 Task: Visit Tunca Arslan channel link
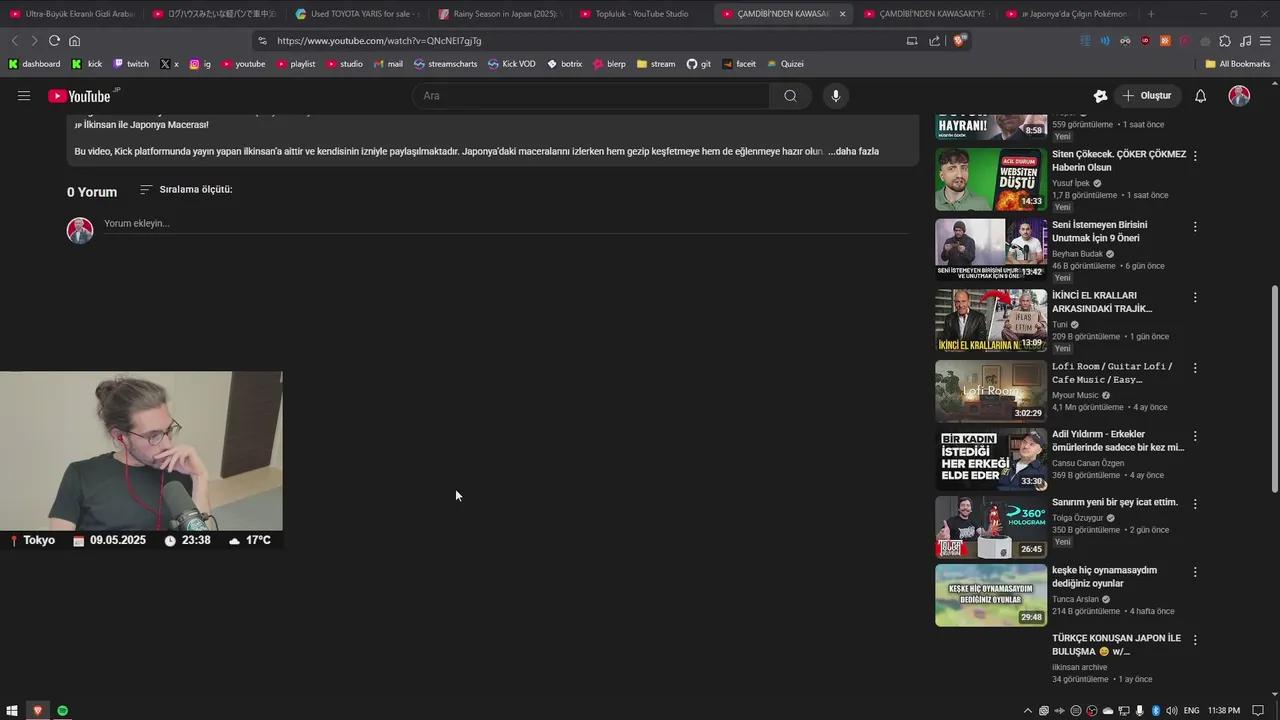(x=1075, y=599)
